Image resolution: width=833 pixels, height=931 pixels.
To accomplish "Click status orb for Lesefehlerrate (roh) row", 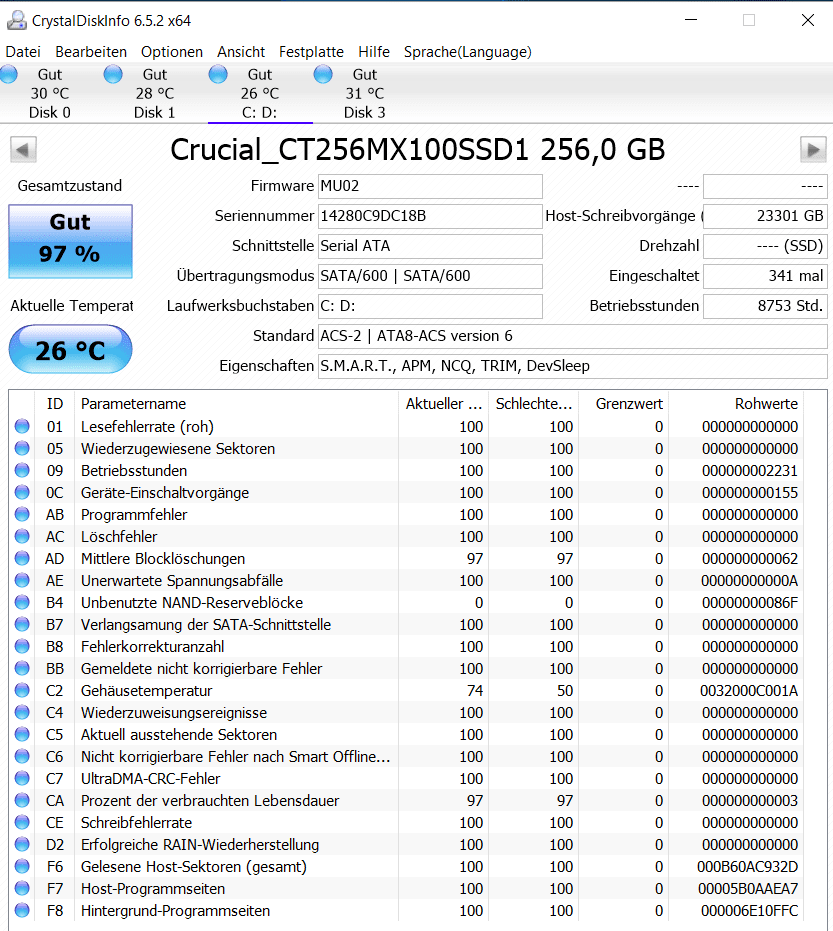I will (22, 426).
